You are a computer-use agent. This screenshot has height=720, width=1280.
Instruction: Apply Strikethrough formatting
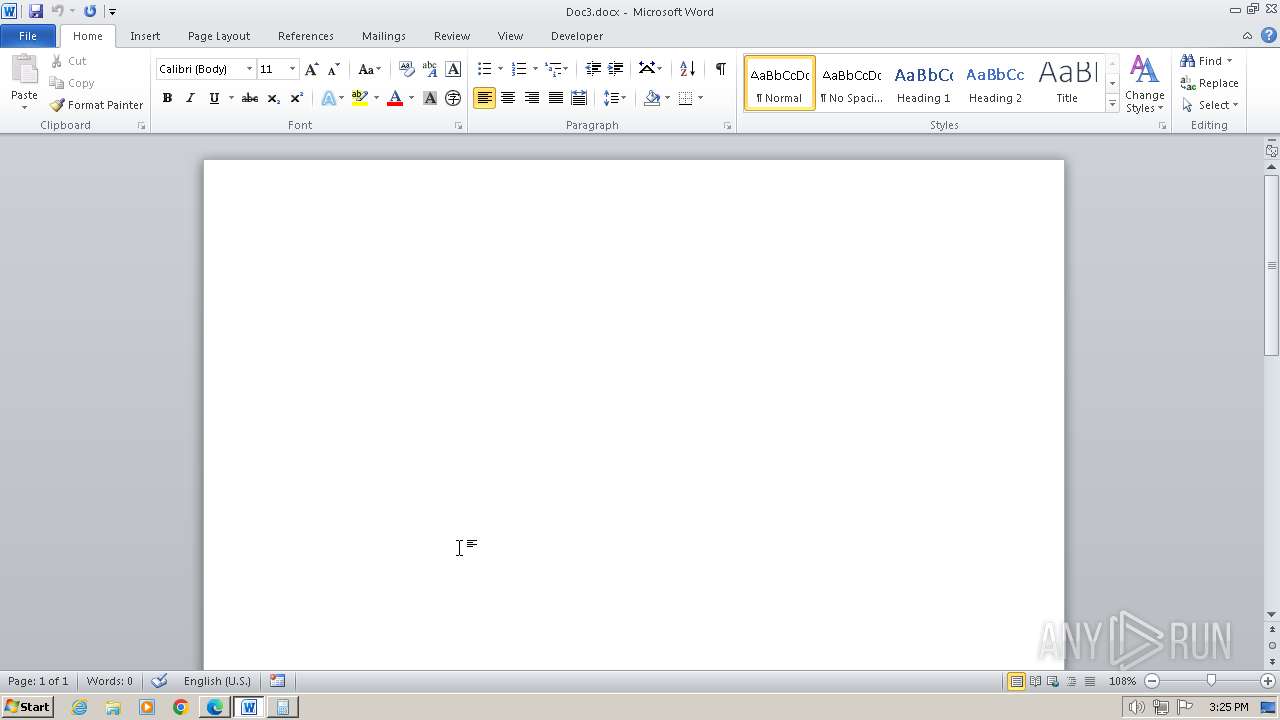click(250, 98)
